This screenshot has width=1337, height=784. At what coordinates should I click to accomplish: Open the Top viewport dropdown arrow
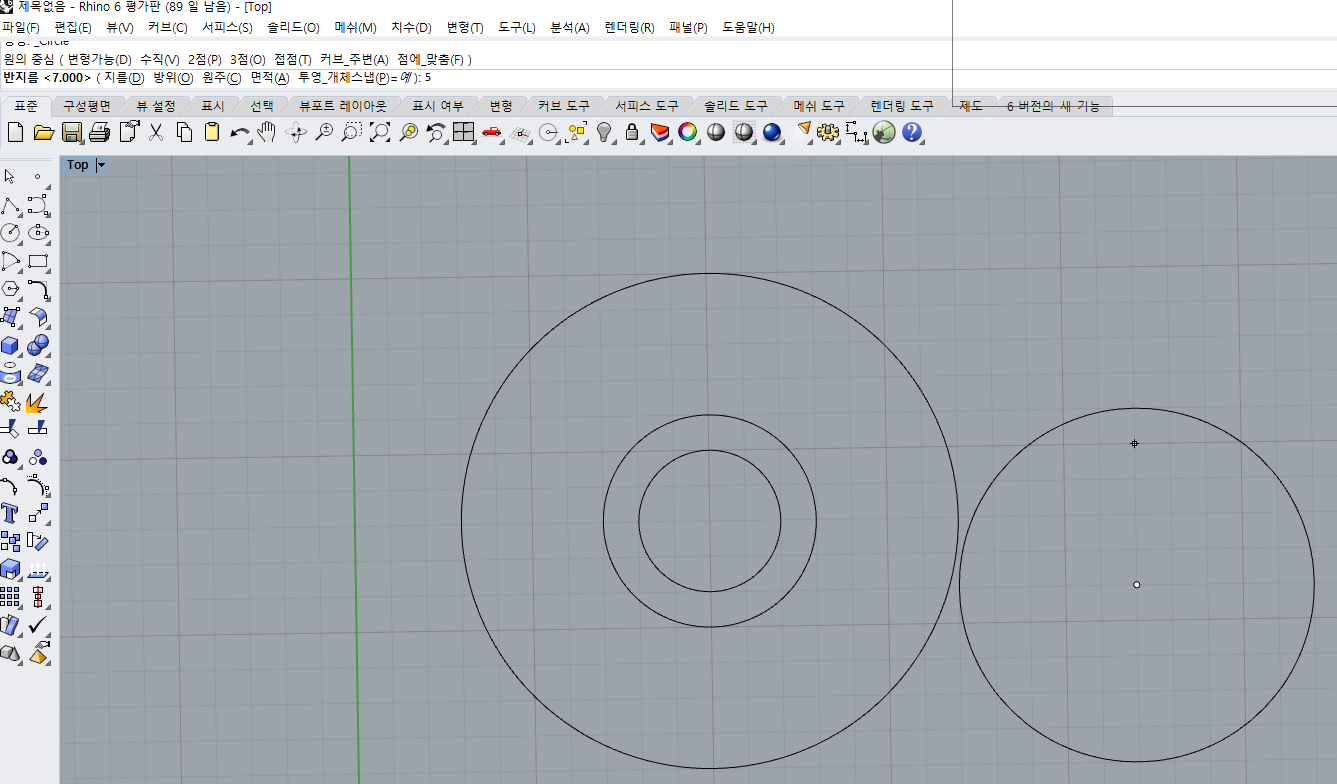point(101,165)
